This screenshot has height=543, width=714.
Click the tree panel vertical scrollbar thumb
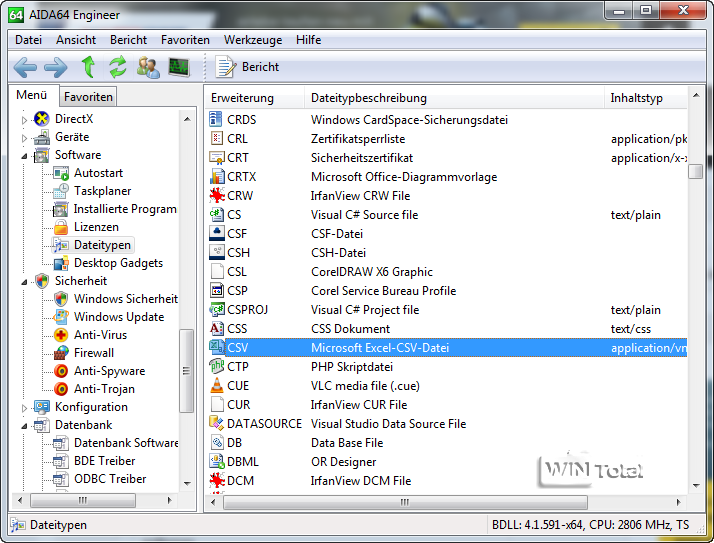186,370
